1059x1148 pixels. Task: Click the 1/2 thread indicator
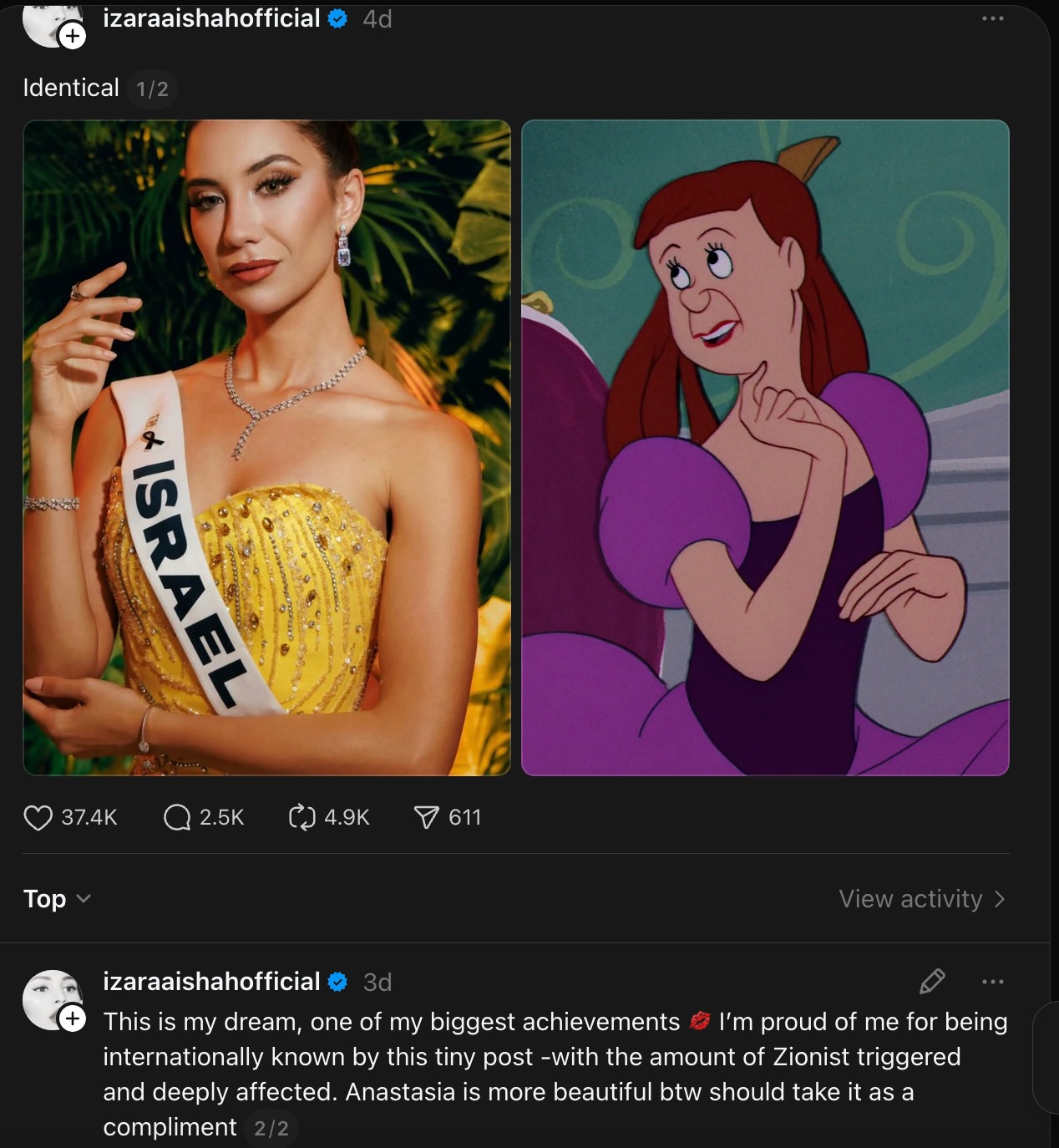(152, 89)
